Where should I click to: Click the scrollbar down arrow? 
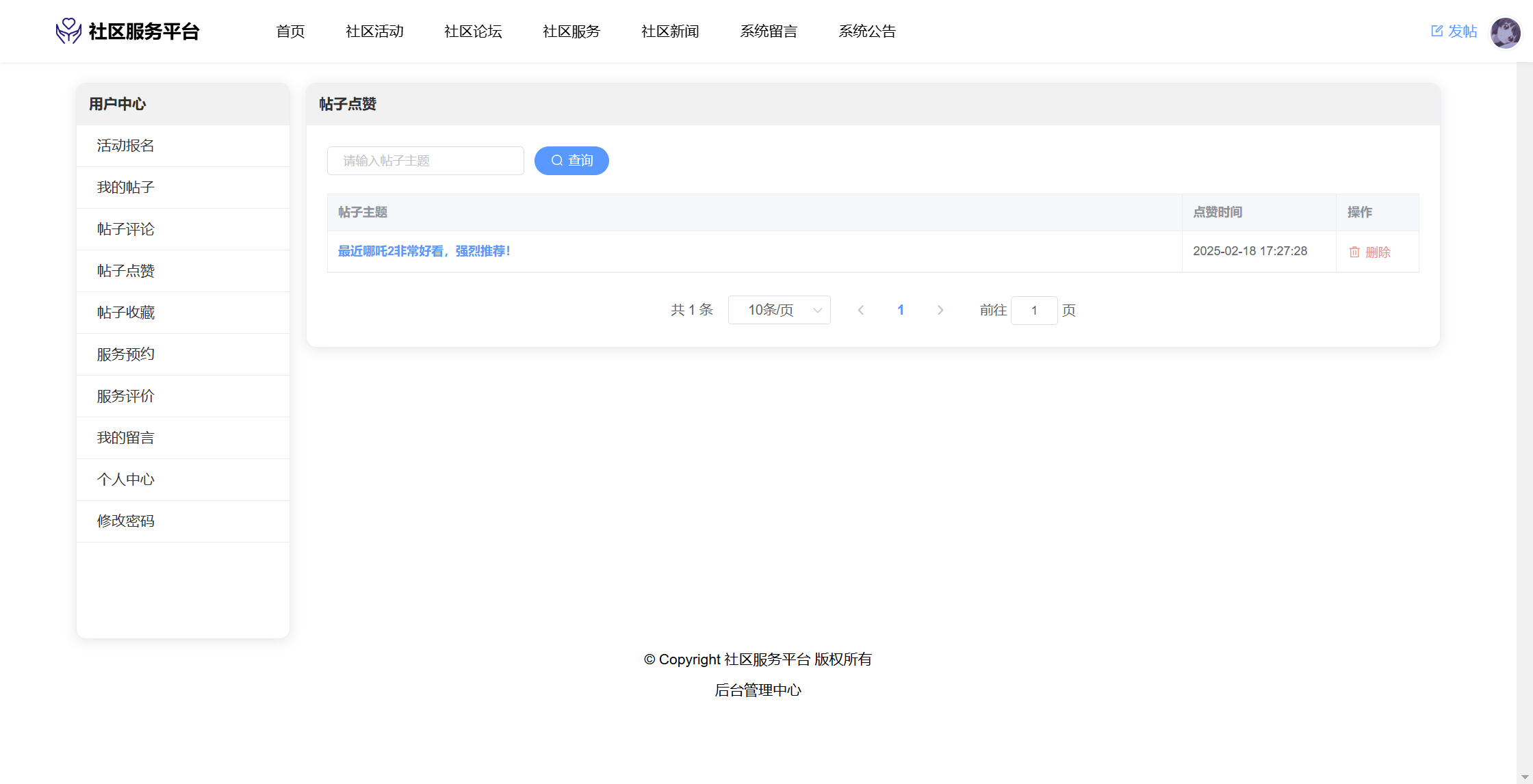point(1525,776)
